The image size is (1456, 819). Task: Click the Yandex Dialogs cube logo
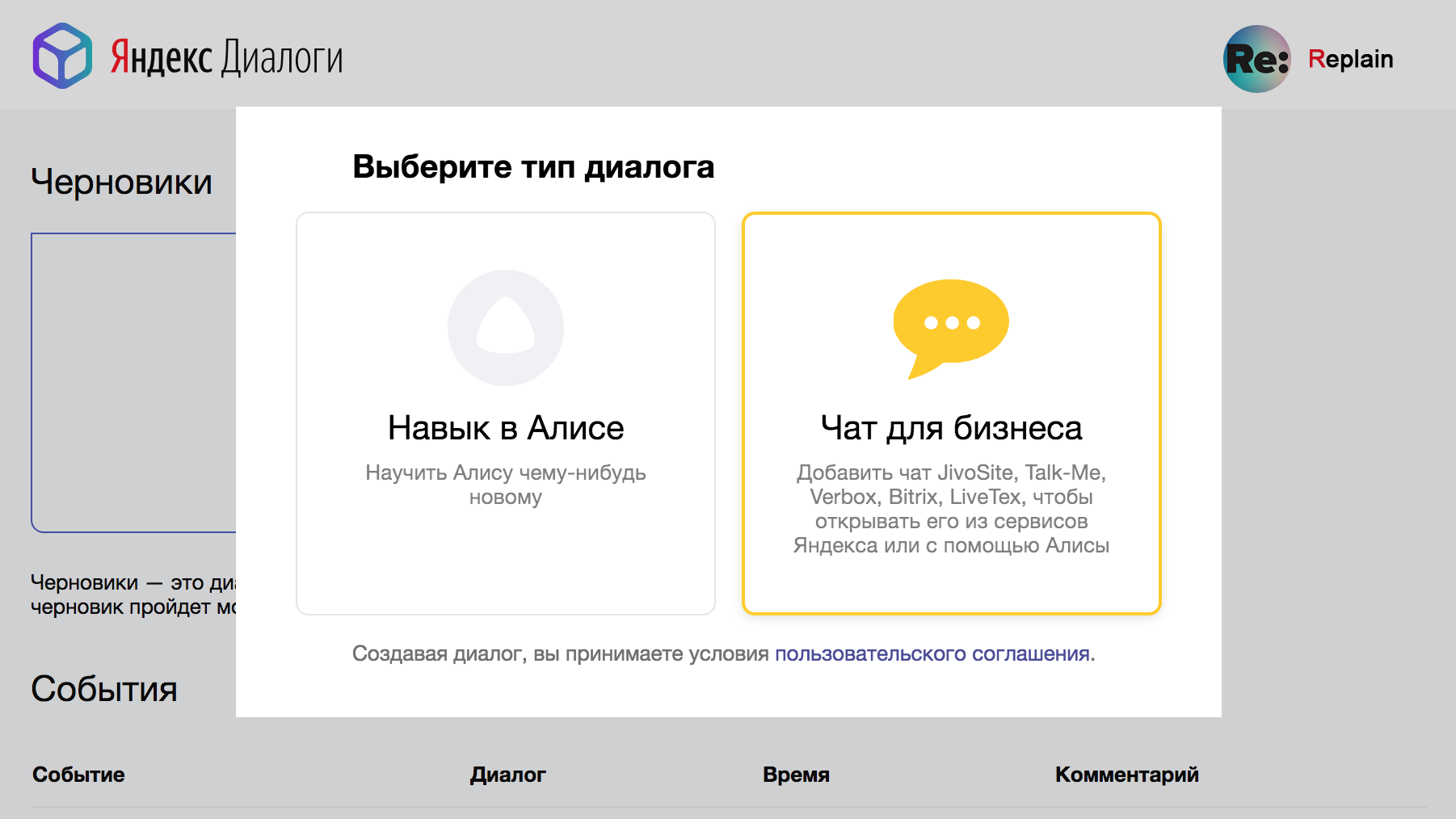point(62,56)
